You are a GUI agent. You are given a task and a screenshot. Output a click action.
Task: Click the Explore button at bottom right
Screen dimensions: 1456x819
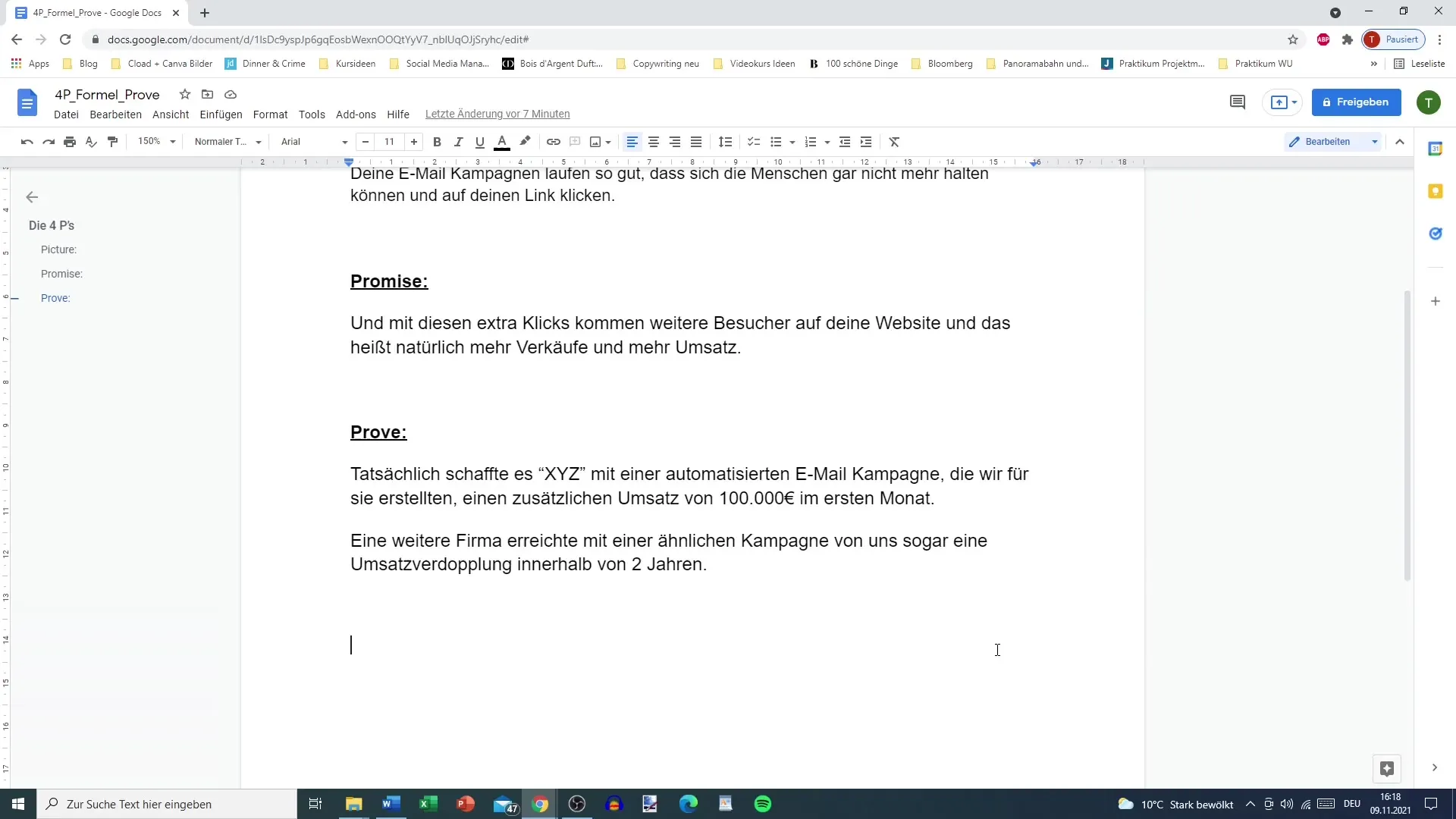tap(1387, 769)
